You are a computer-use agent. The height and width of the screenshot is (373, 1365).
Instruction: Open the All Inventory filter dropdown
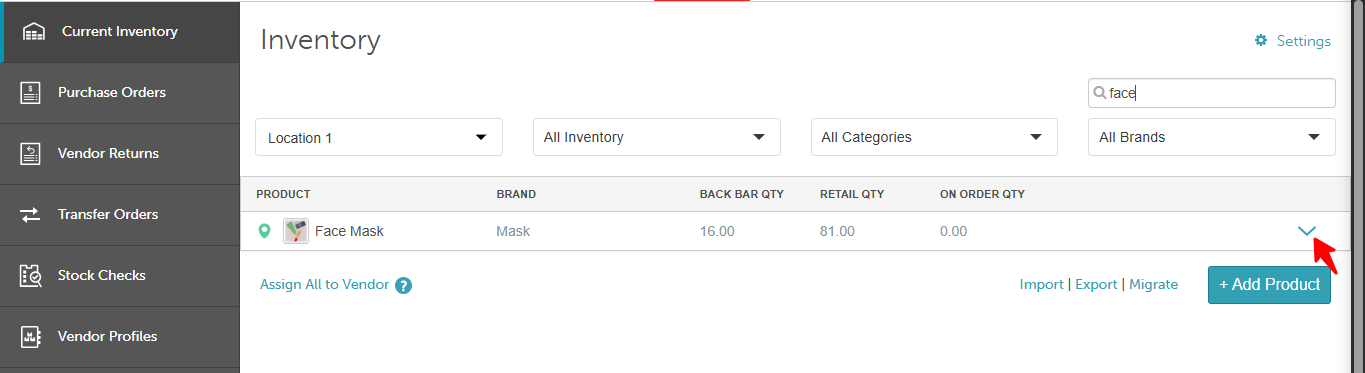point(657,137)
